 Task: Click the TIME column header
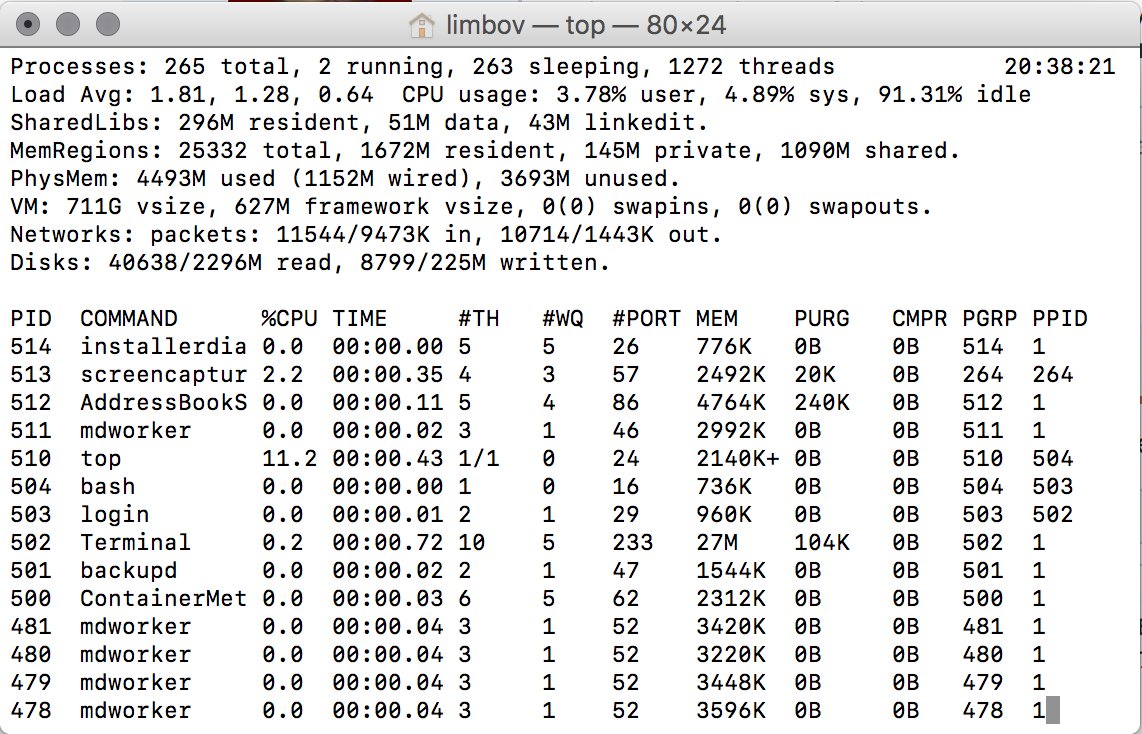pyautogui.click(x=360, y=319)
